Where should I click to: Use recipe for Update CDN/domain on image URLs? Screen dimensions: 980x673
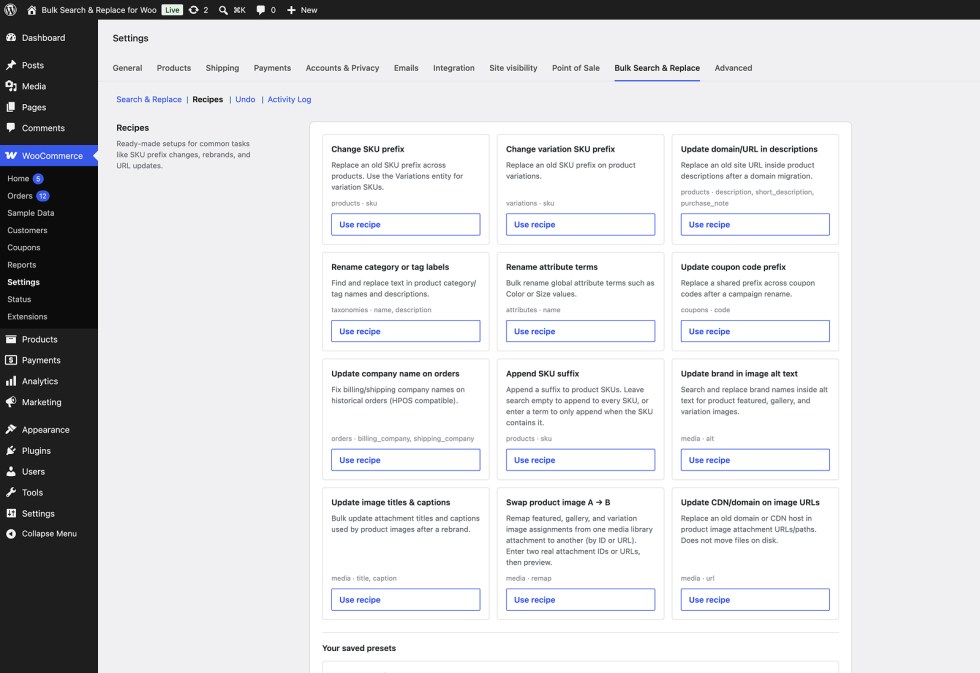(x=755, y=600)
